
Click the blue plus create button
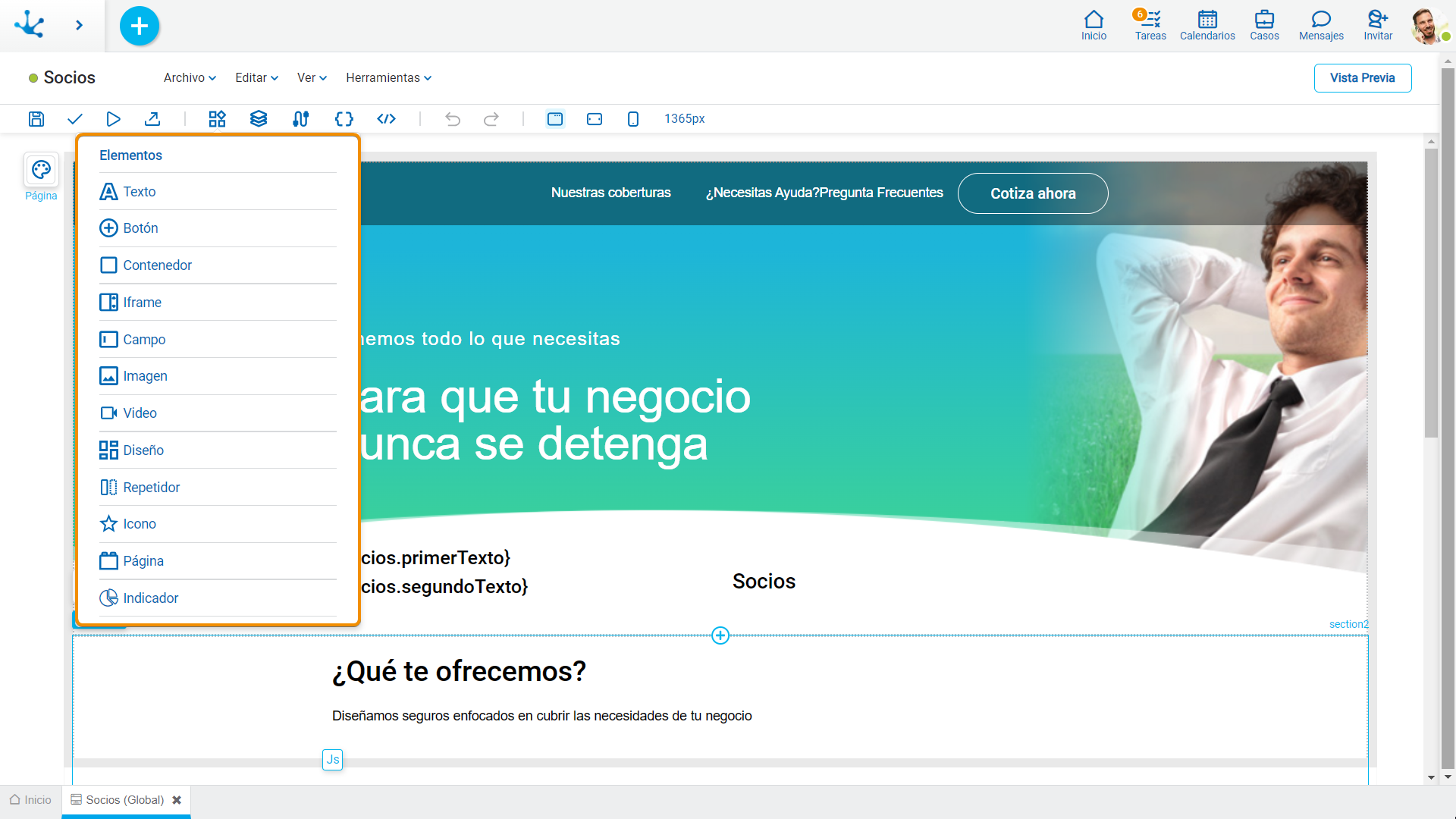point(140,26)
